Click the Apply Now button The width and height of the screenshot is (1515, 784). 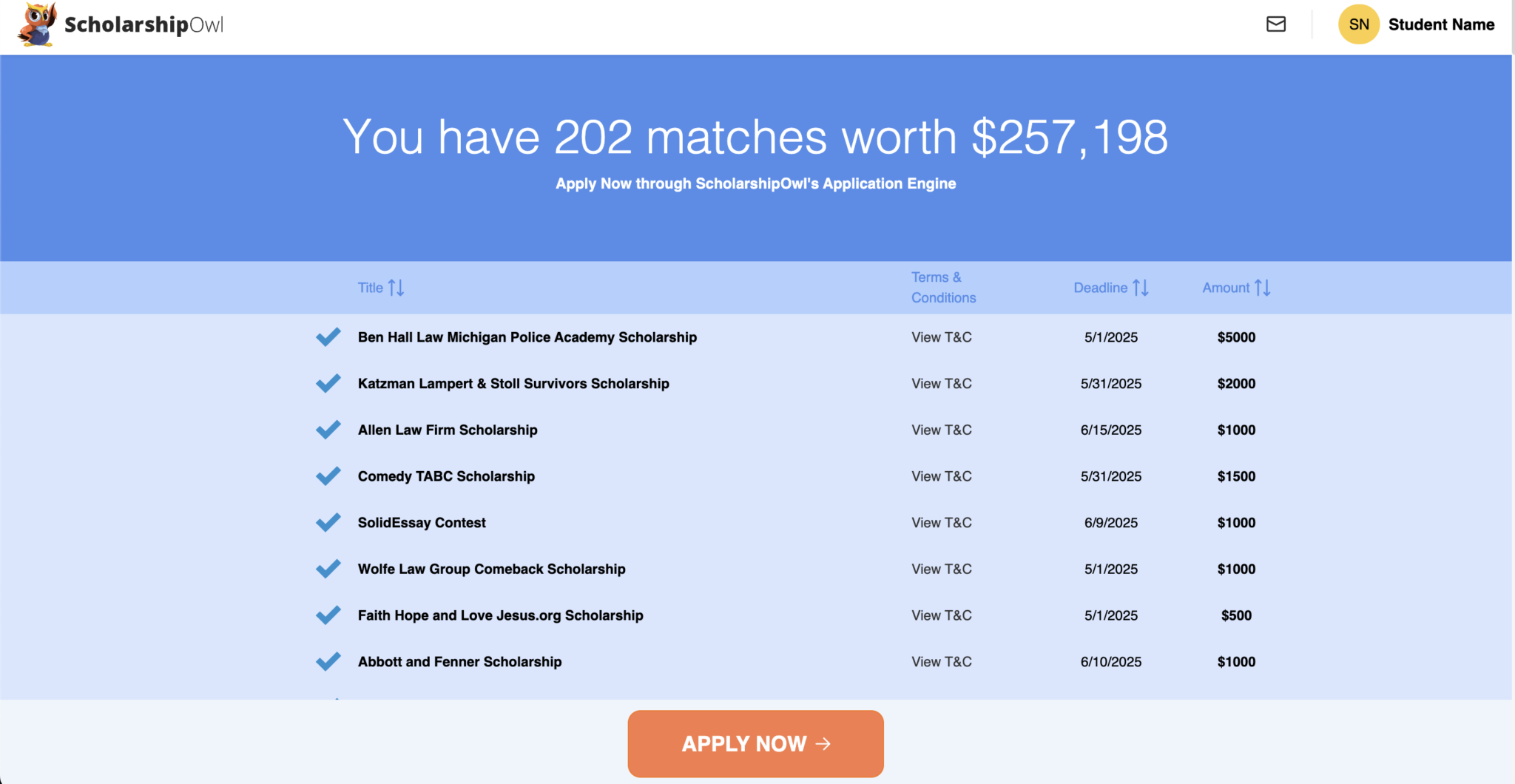(x=755, y=744)
